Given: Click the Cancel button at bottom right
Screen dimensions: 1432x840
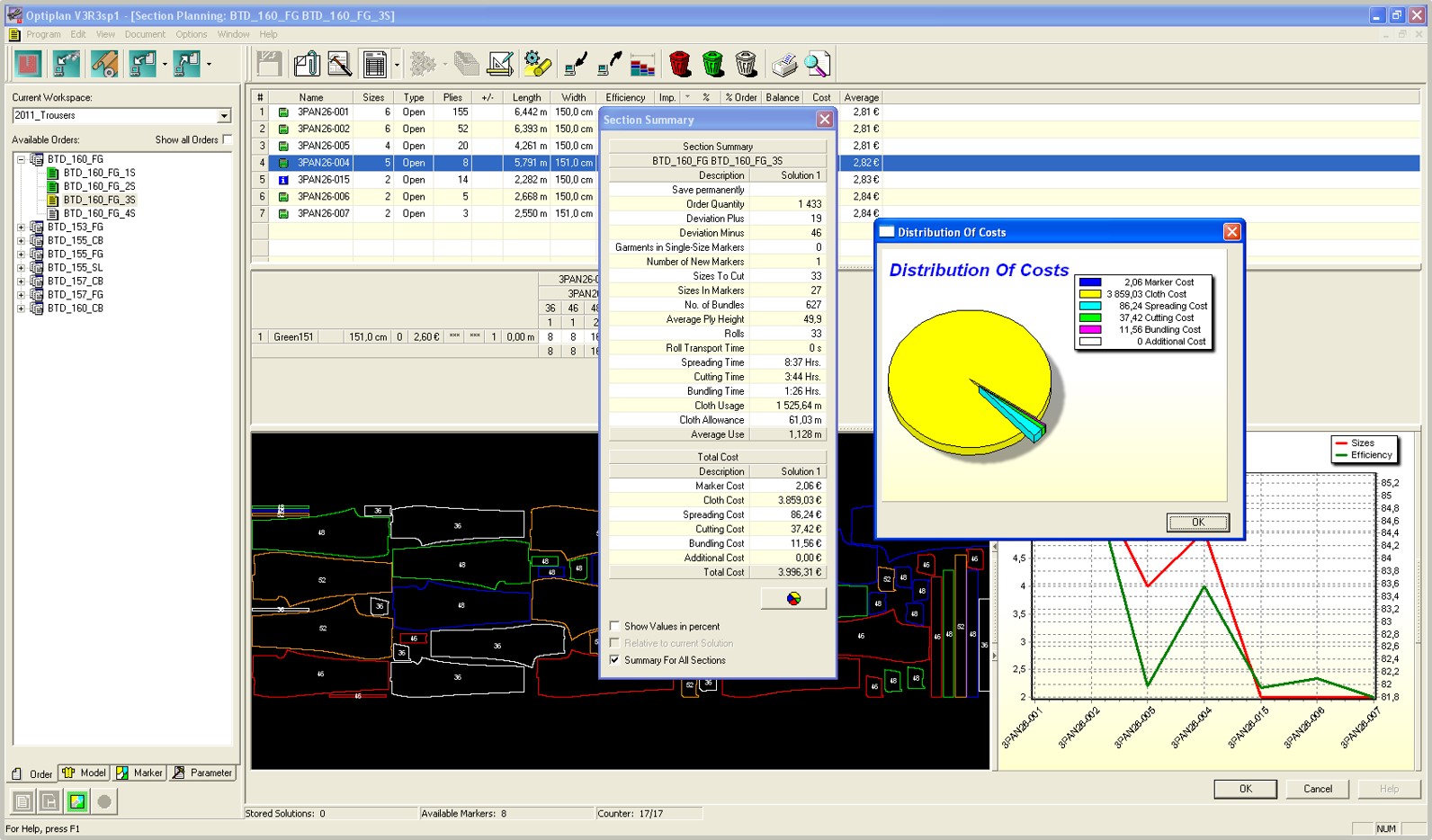Looking at the screenshot, I should click(x=1318, y=789).
